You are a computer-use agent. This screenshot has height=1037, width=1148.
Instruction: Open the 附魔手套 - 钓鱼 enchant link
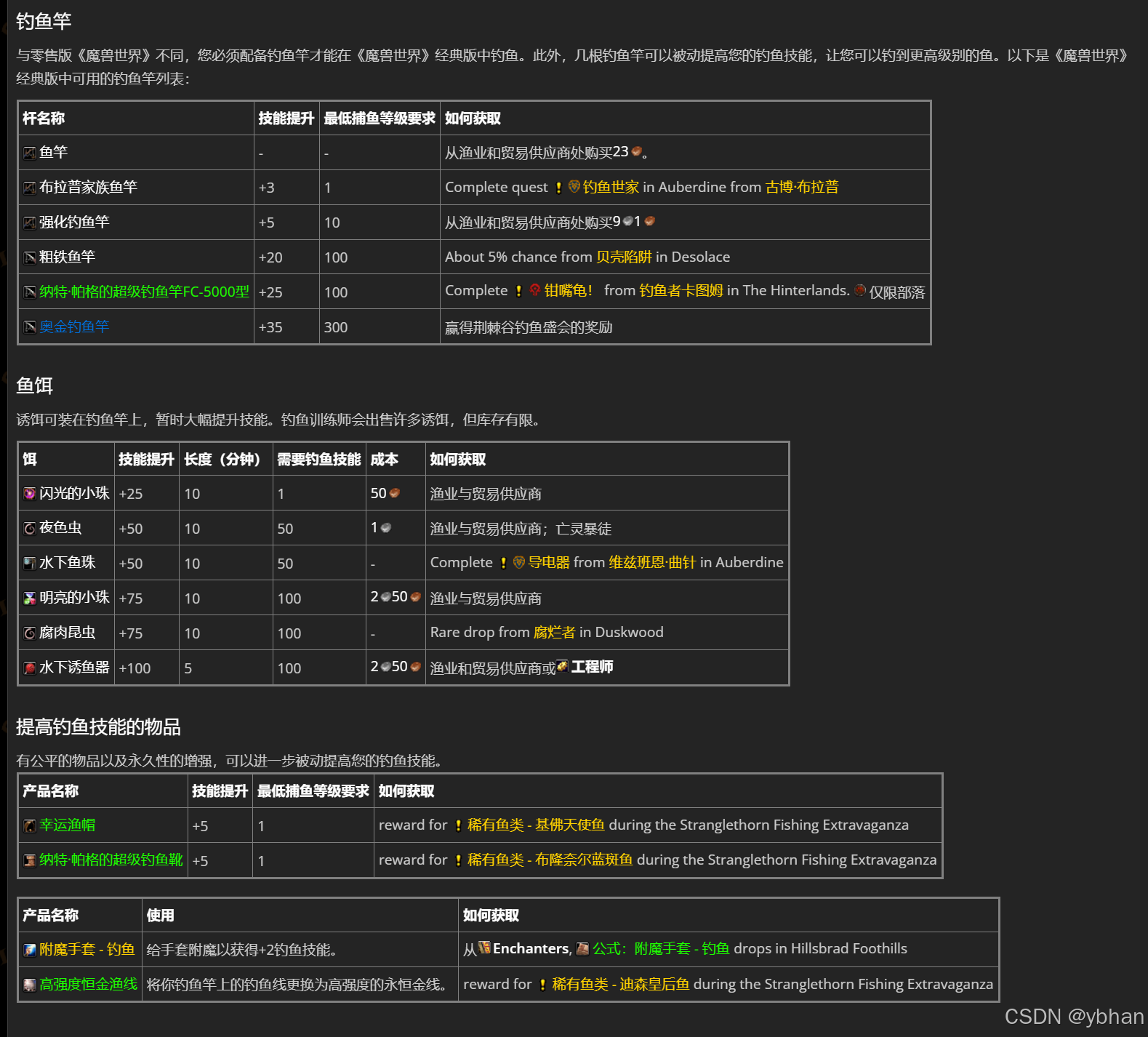click(87, 949)
